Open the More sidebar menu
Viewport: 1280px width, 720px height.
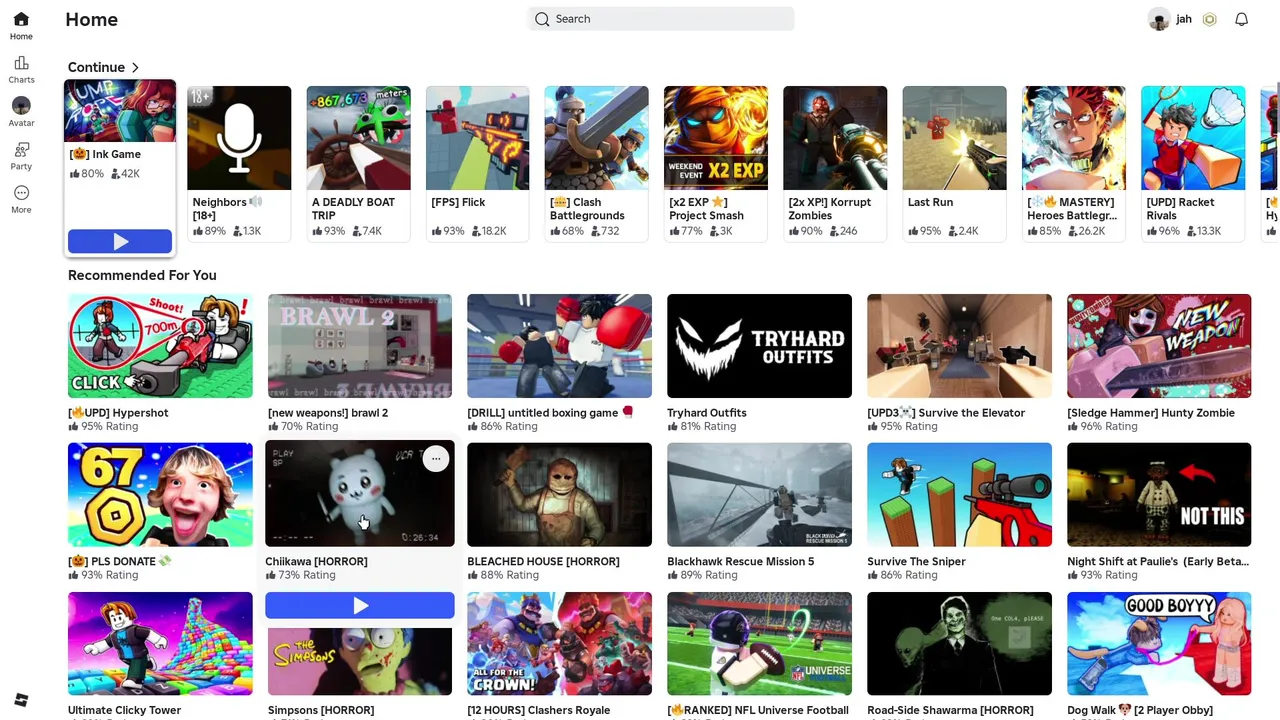tap(21, 199)
